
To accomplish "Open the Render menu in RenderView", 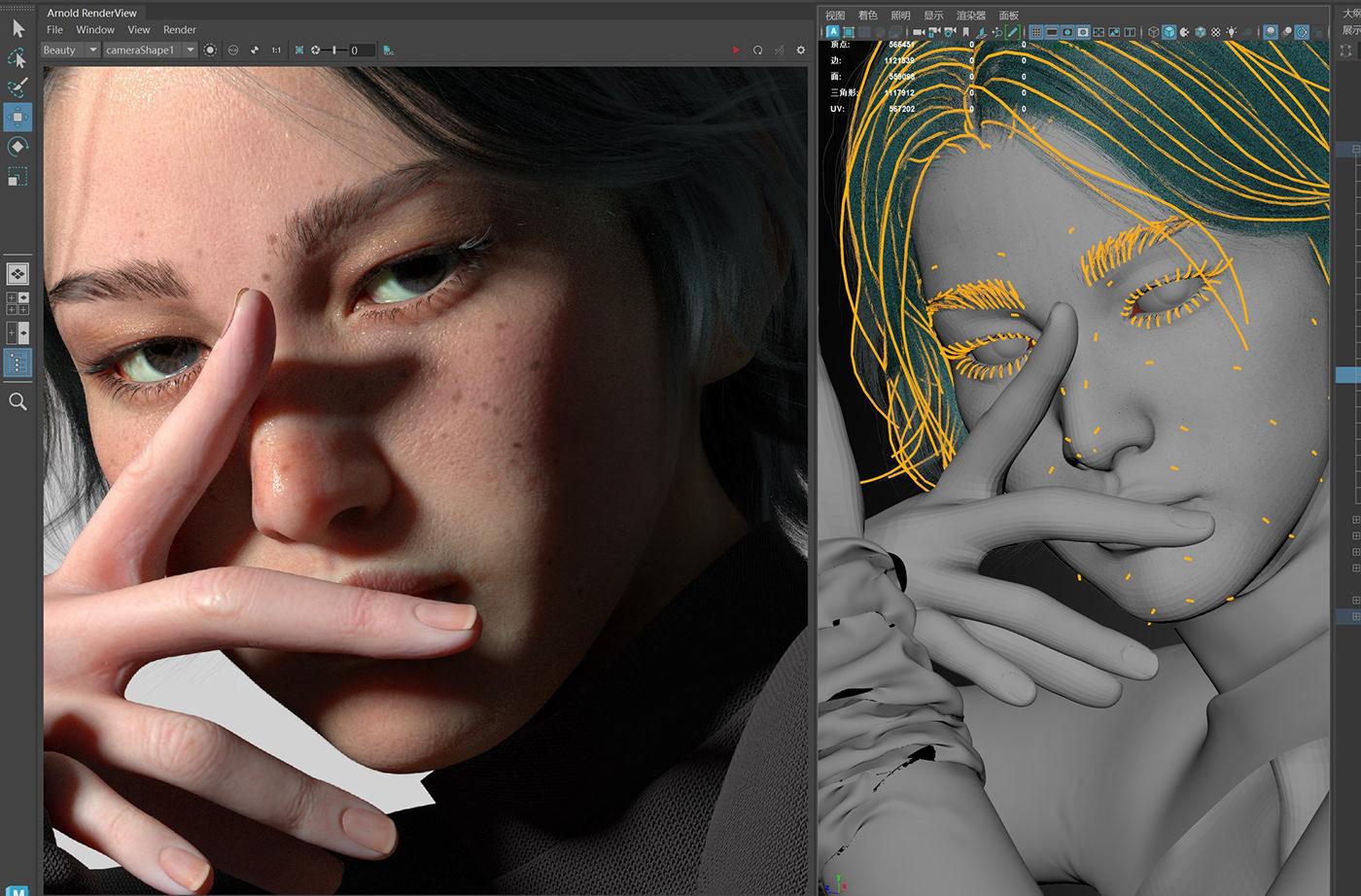I will pyautogui.click(x=180, y=30).
